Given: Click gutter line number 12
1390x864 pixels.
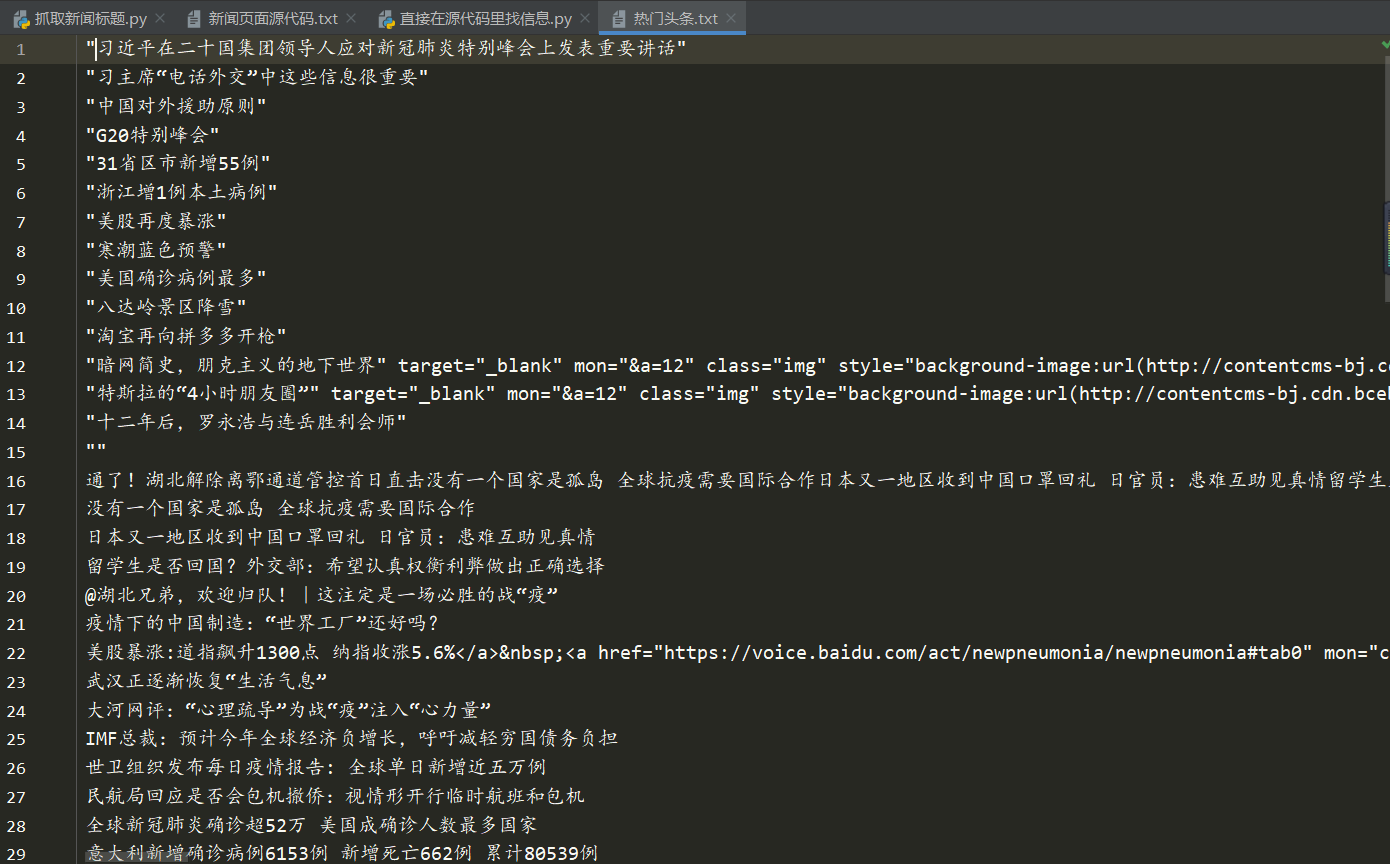Looking at the screenshot, I should click(15, 365).
